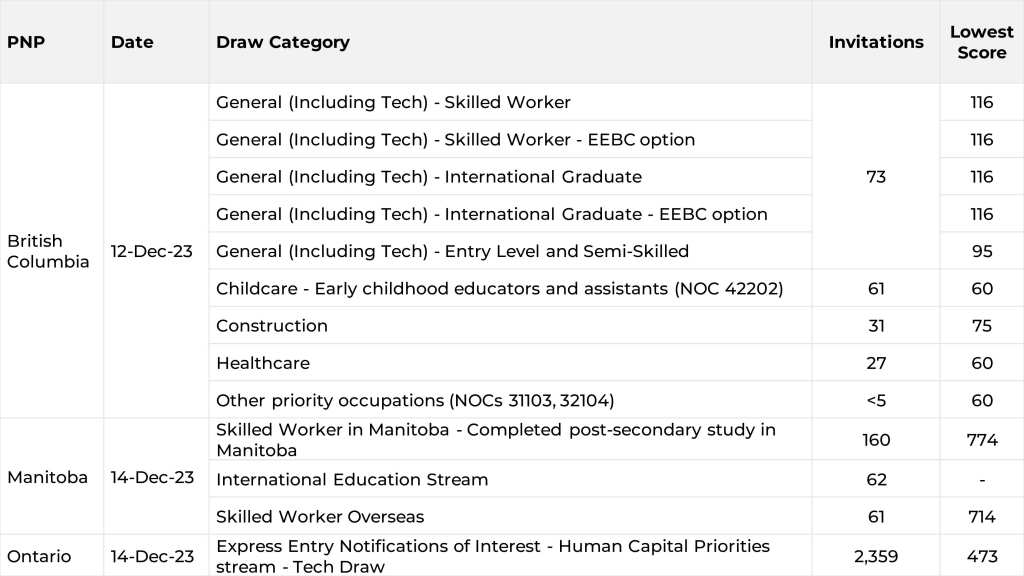Click the merged 73 invitations cell
This screenshot has width=1024, height=576.
(x=876, y=177)
